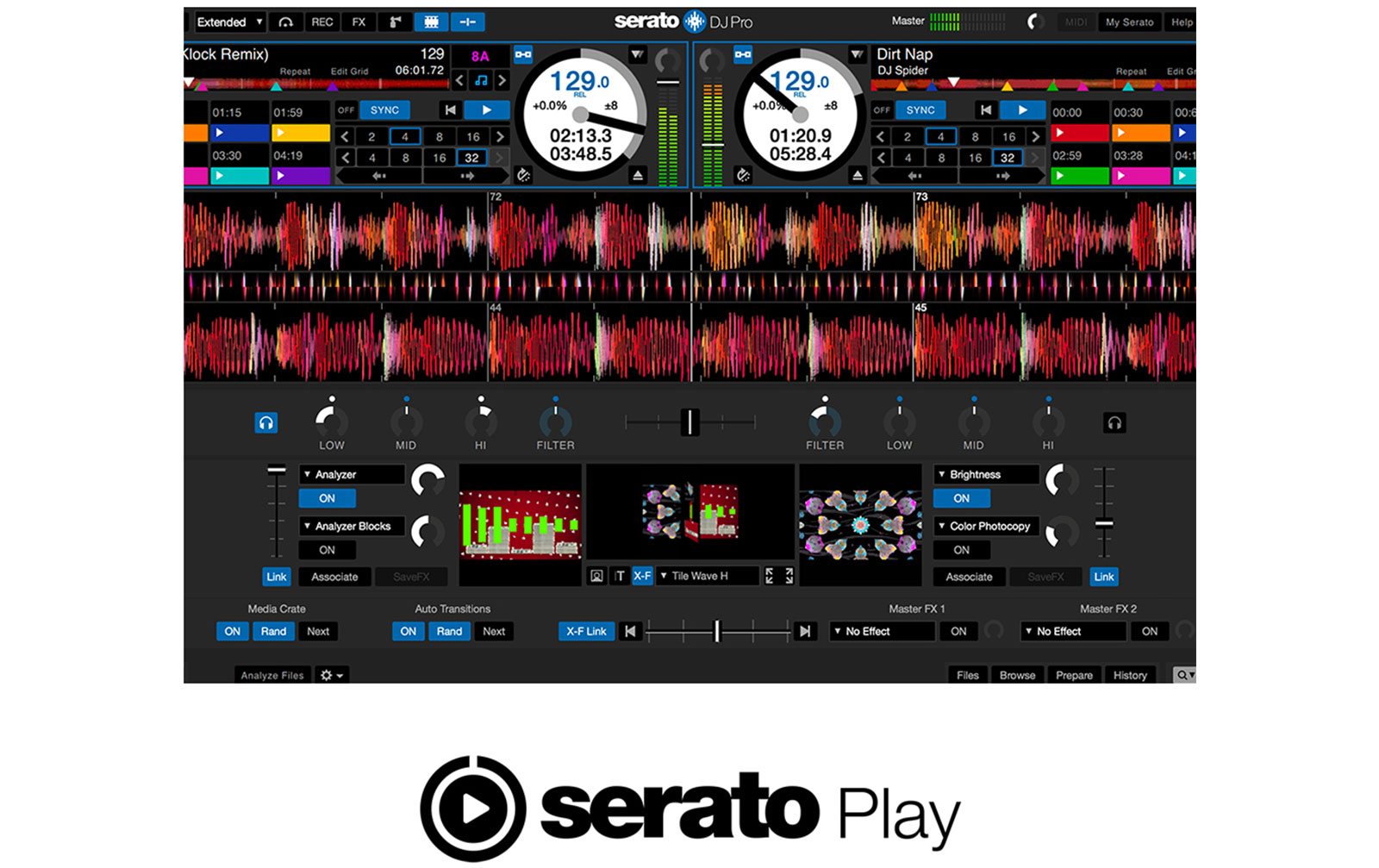1379x868 pixels.
Task: Trigger the left deck yellow cue point at 01:59
Action: [301, 133]
